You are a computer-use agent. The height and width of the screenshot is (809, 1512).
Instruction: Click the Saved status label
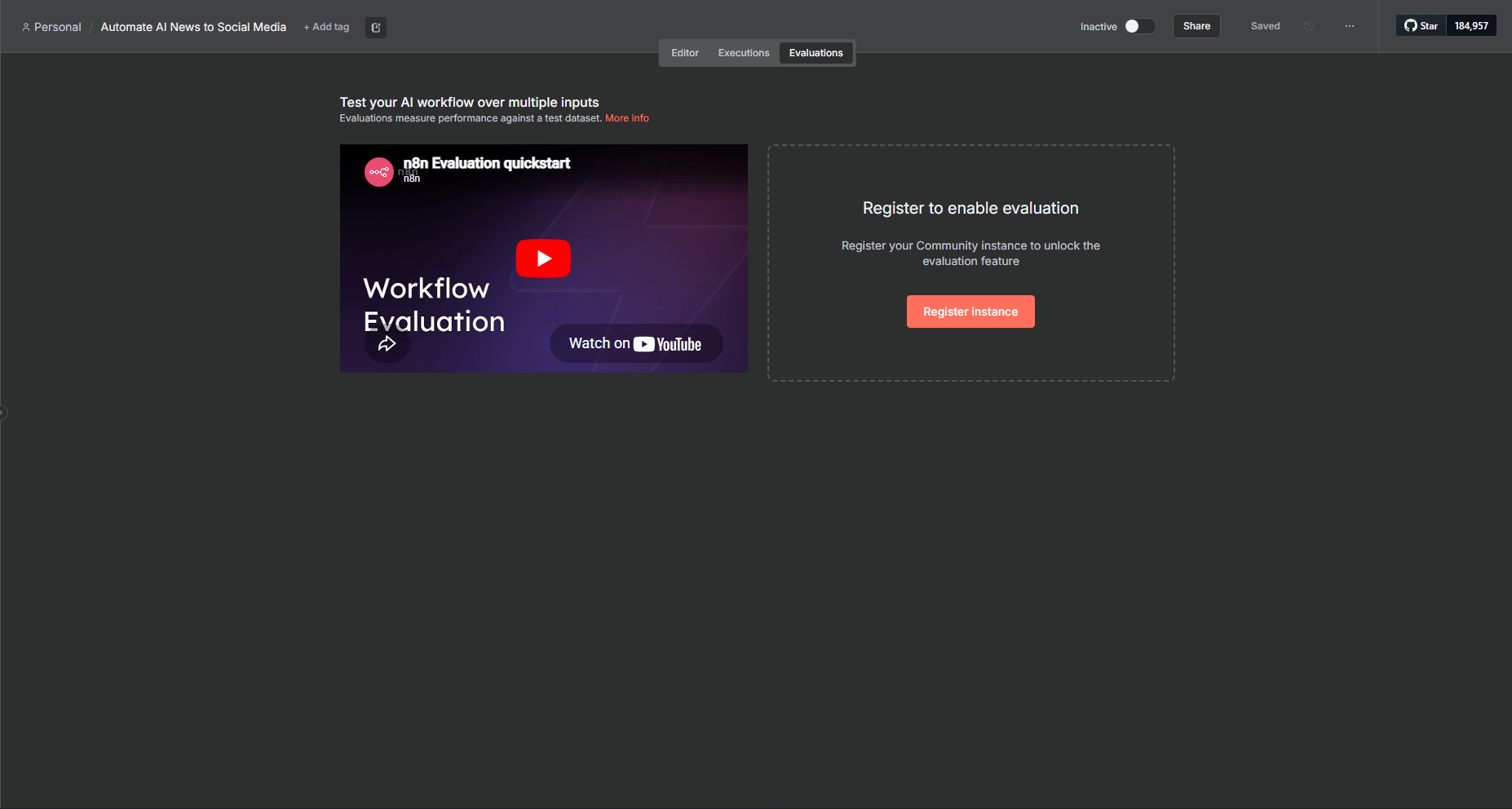point(1265,26)
